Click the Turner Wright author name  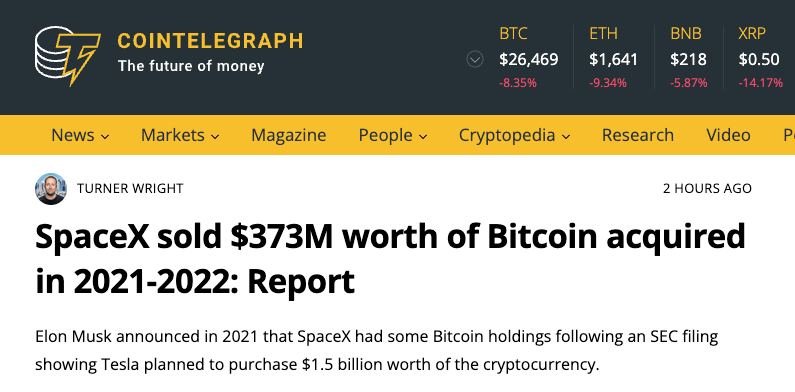(130, 189)
